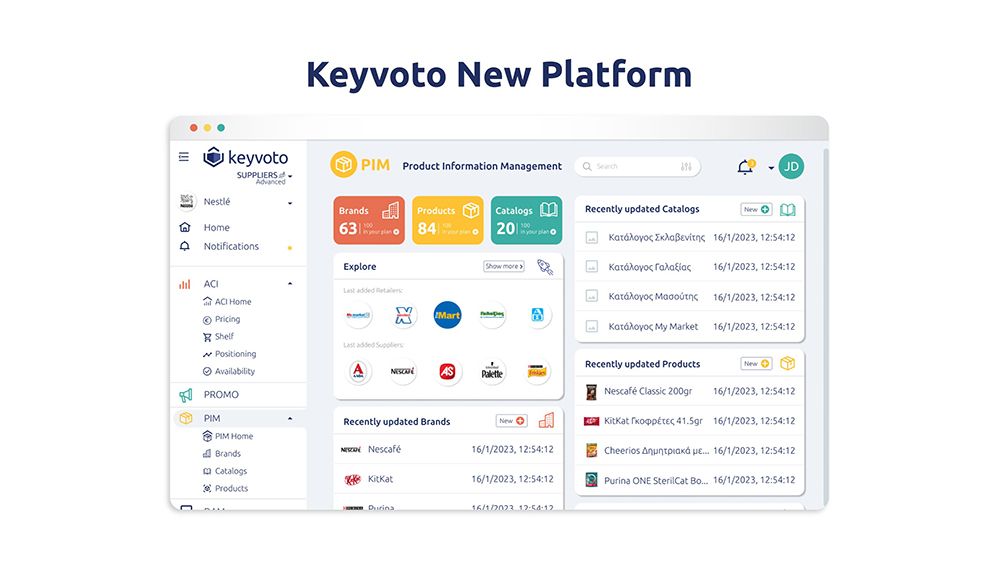Open the notifications bell icon

click(x=745, y=167)
